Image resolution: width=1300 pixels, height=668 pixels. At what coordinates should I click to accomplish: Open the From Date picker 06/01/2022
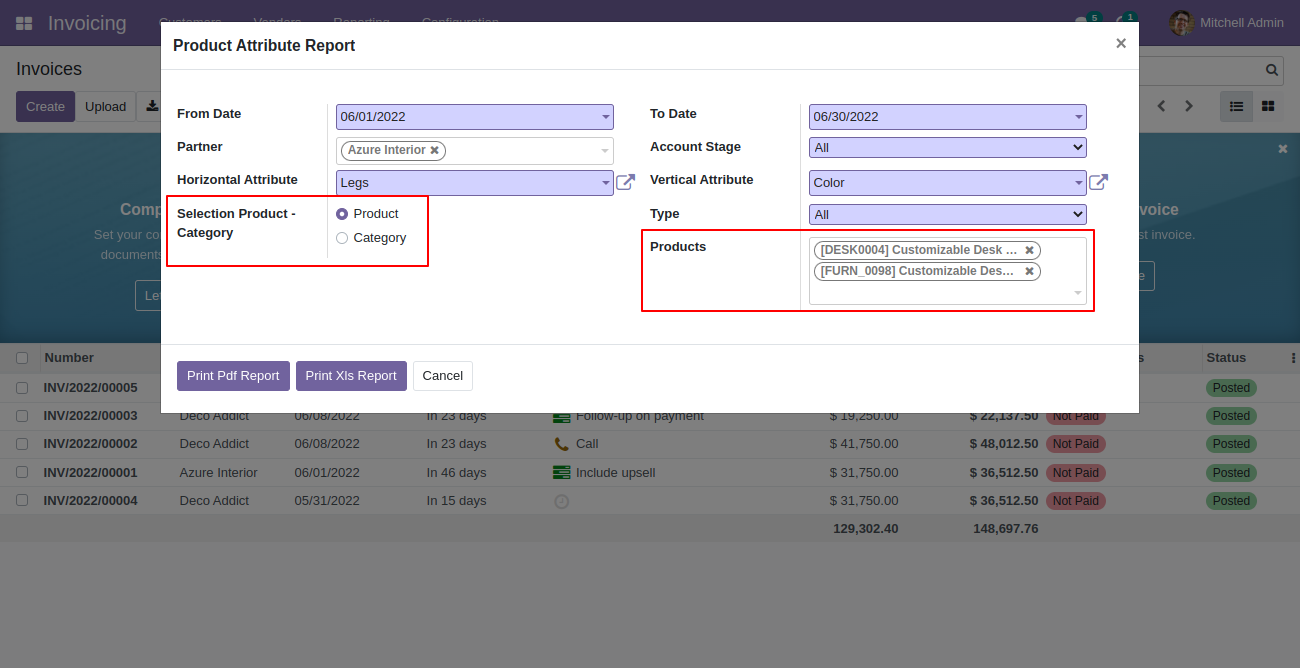(x=474, y=117)
